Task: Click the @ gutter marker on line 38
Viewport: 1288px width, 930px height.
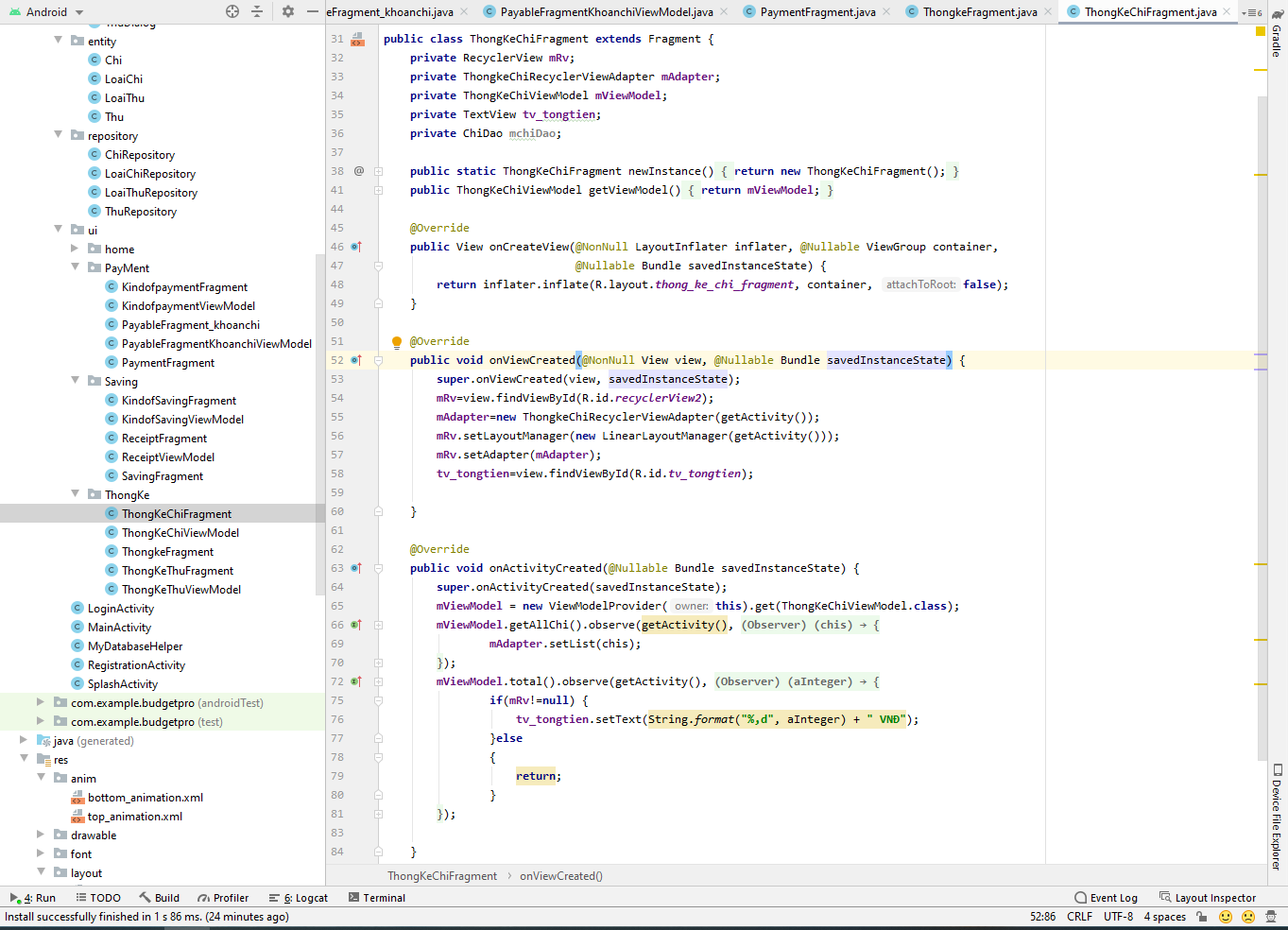Action: (x=359, y=171)
